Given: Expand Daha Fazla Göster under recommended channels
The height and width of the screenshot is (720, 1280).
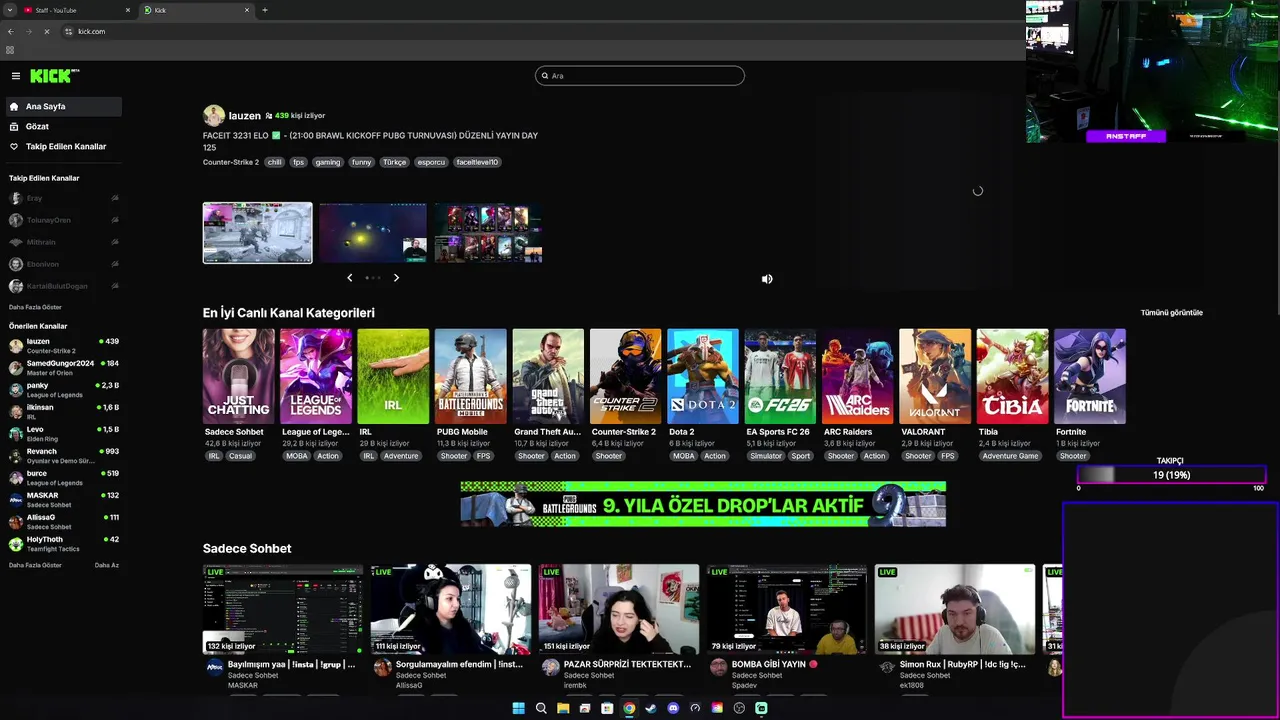Looking at the screenshot, I should (x=35, y=565).
